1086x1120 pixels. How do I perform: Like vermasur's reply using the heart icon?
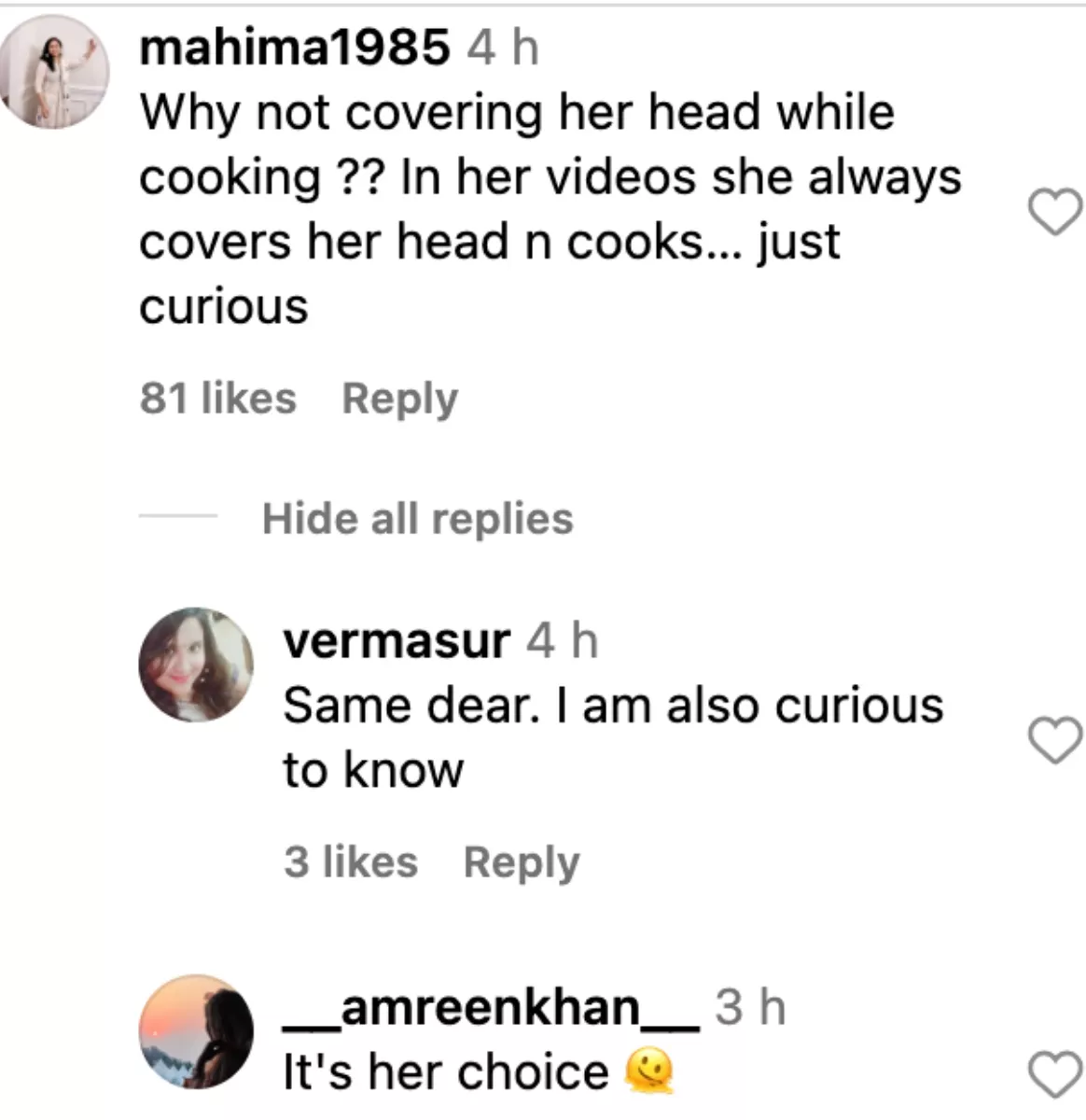(1055, 741)
